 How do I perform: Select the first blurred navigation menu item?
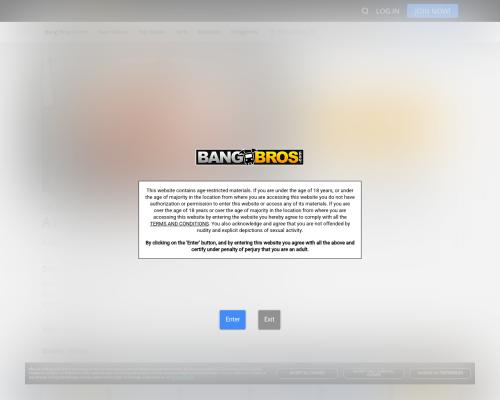tap(66, 32)
